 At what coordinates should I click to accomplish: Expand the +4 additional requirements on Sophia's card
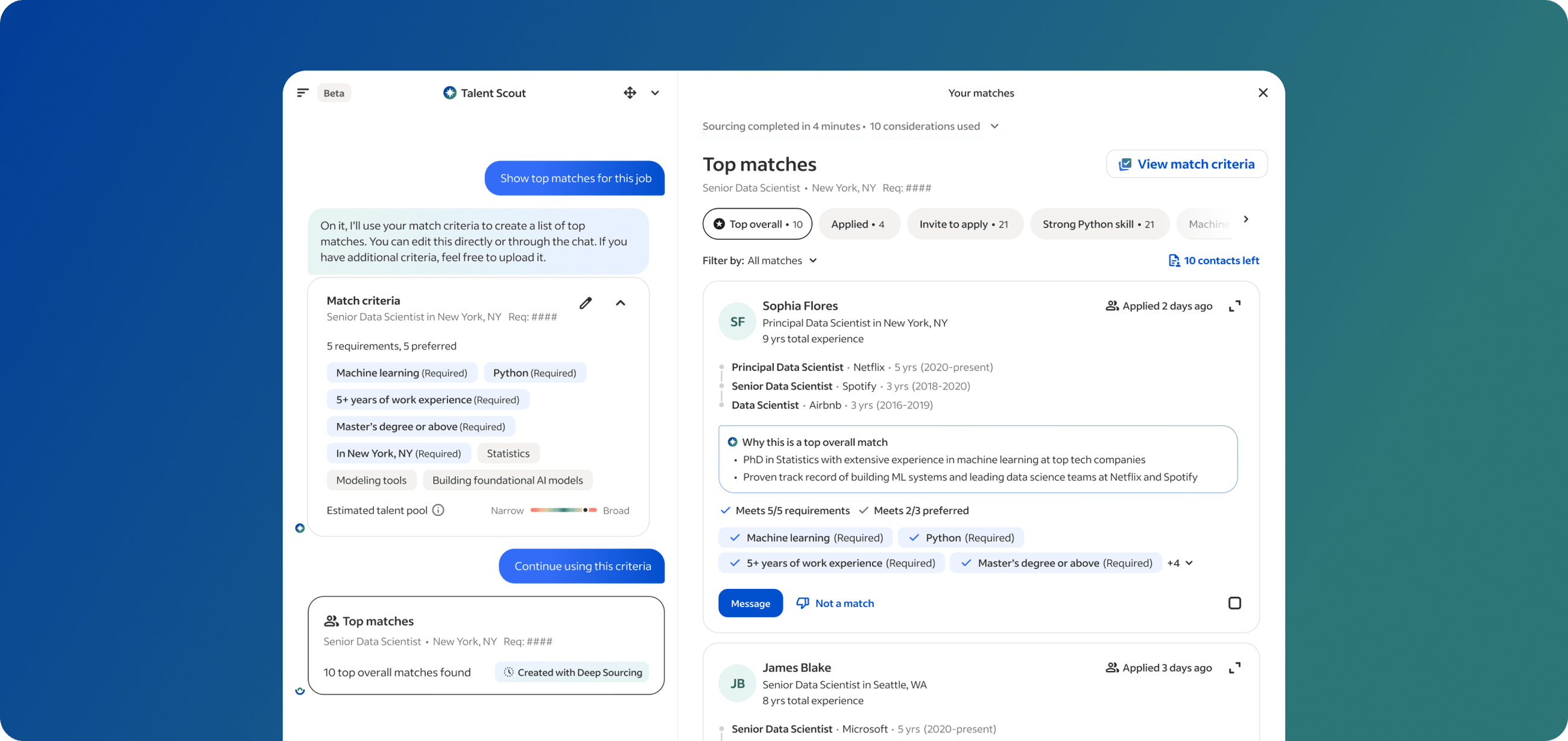[x=1180, y=562]
